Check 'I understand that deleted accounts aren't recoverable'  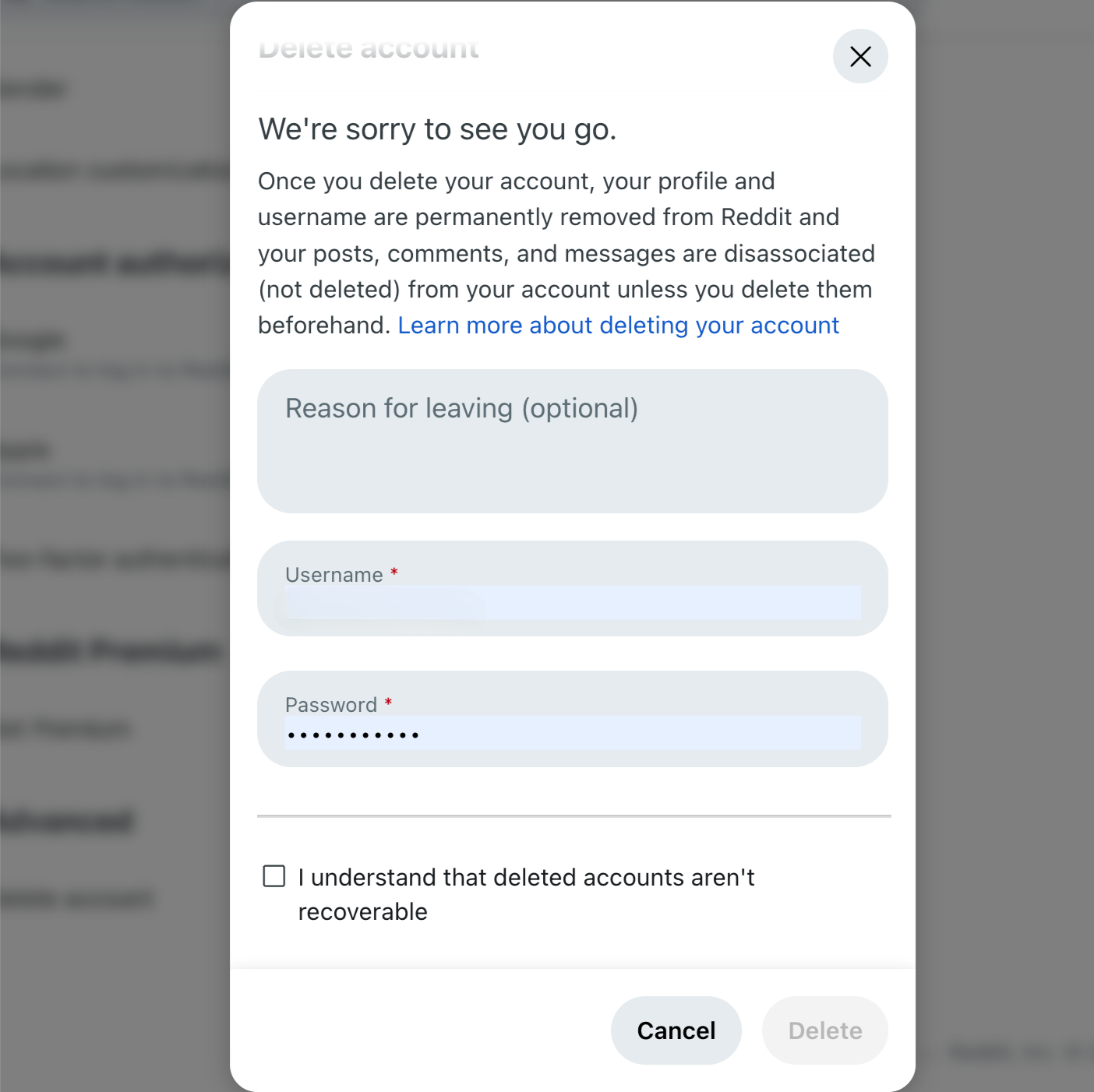(274, 876)
